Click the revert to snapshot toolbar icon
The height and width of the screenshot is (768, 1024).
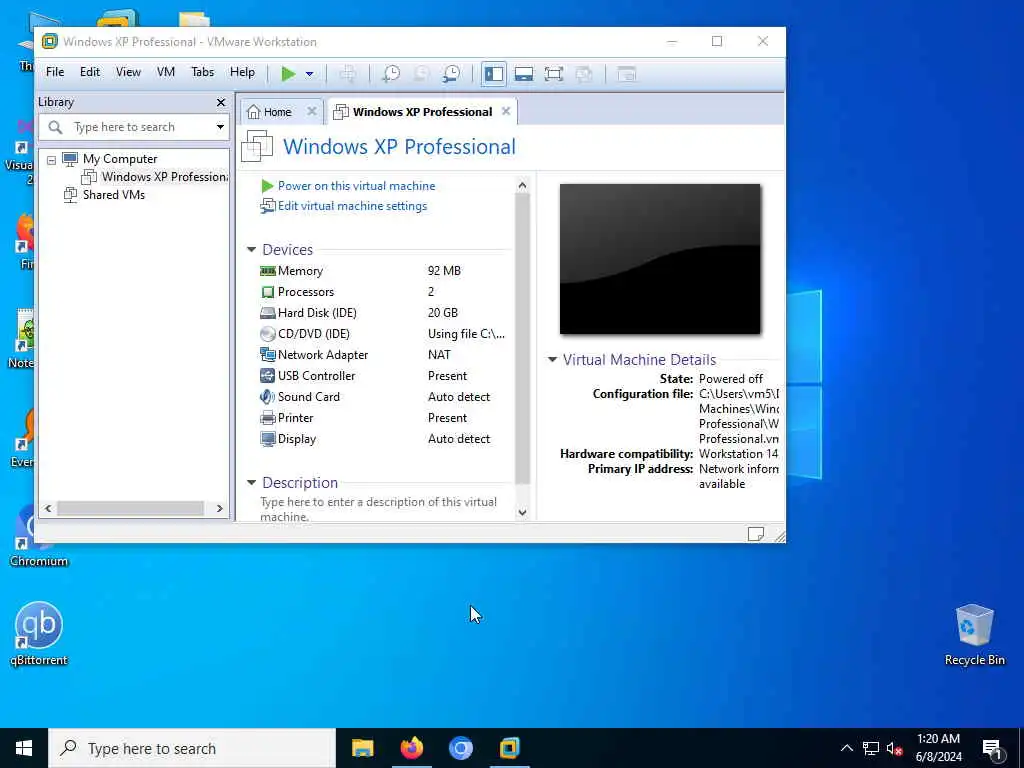tap(421, 74)
